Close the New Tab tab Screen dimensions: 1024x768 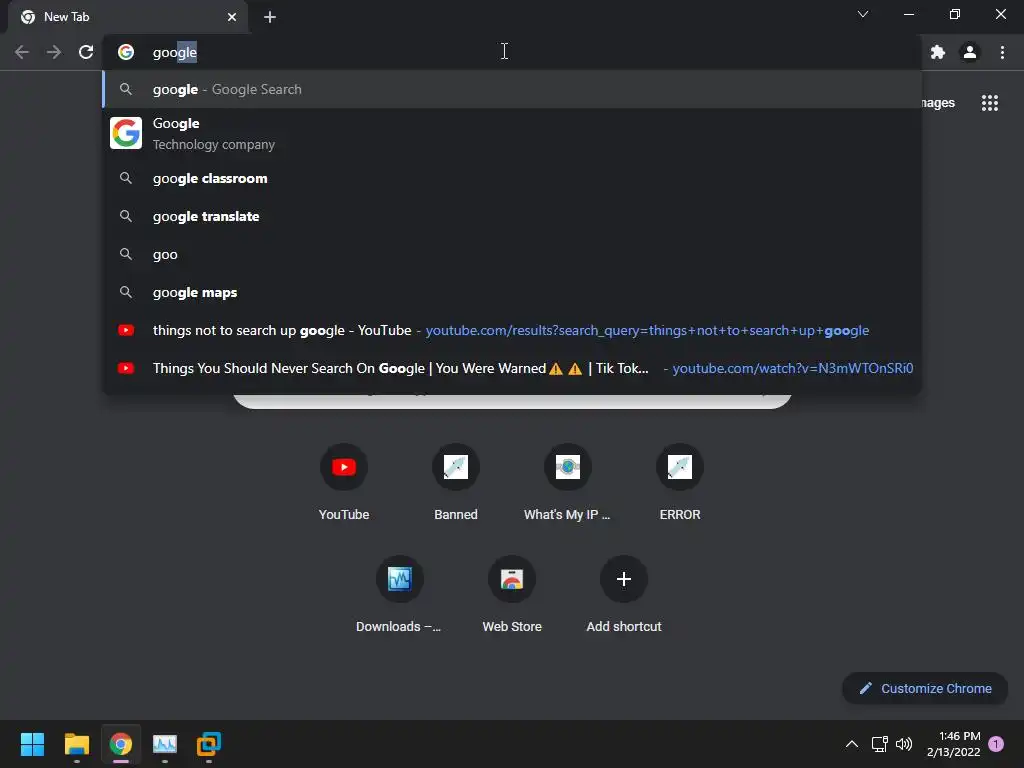click(232, 17)
